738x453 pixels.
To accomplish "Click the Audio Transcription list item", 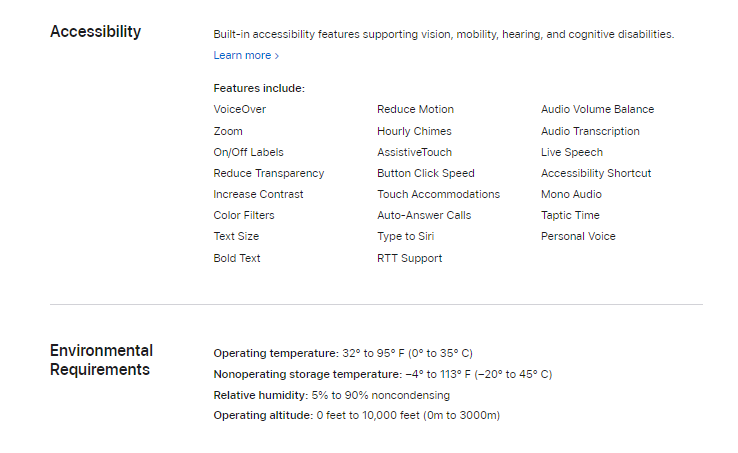I will point(590,131).
